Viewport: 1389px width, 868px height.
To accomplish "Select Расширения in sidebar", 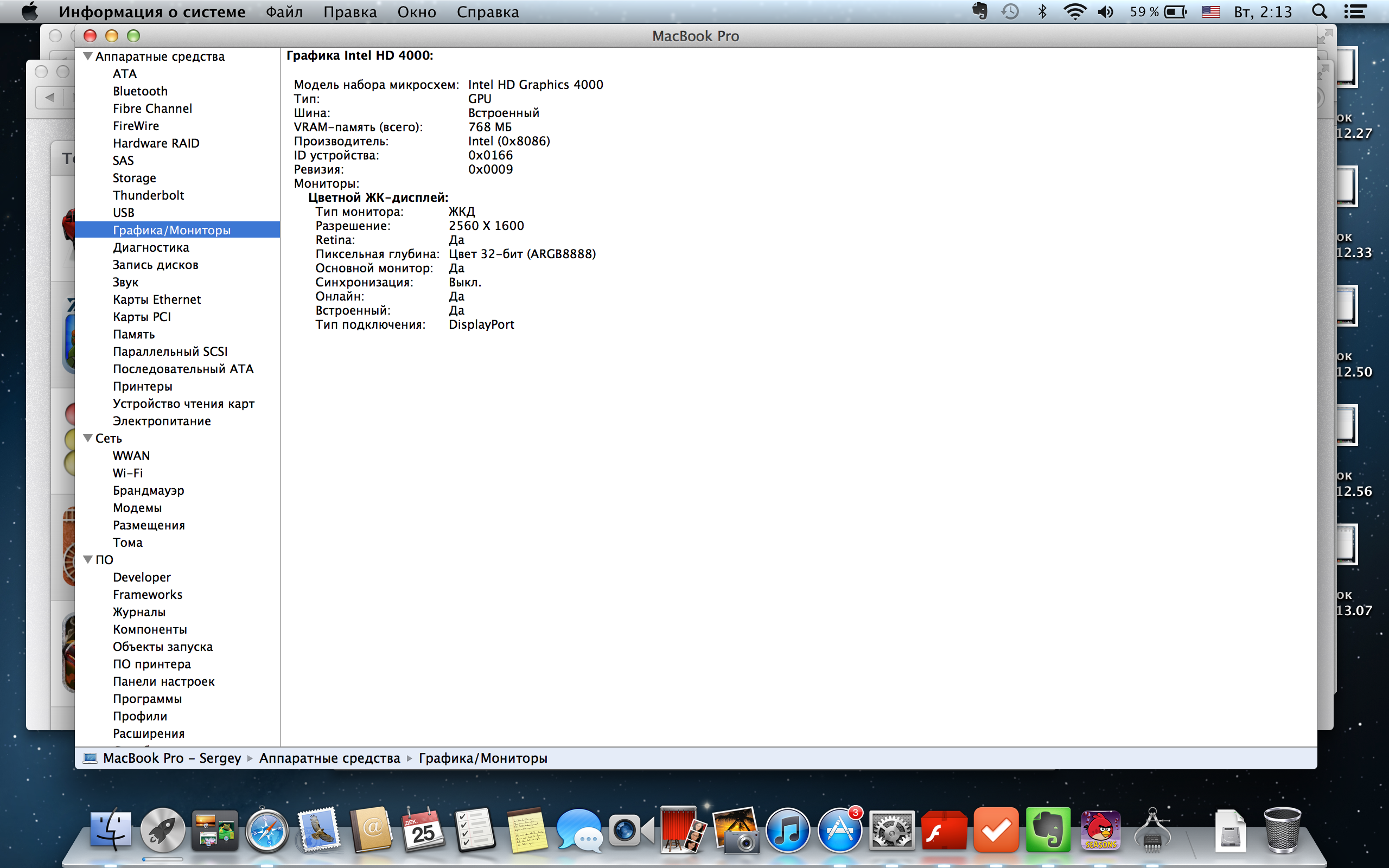I will pos(149,733).
